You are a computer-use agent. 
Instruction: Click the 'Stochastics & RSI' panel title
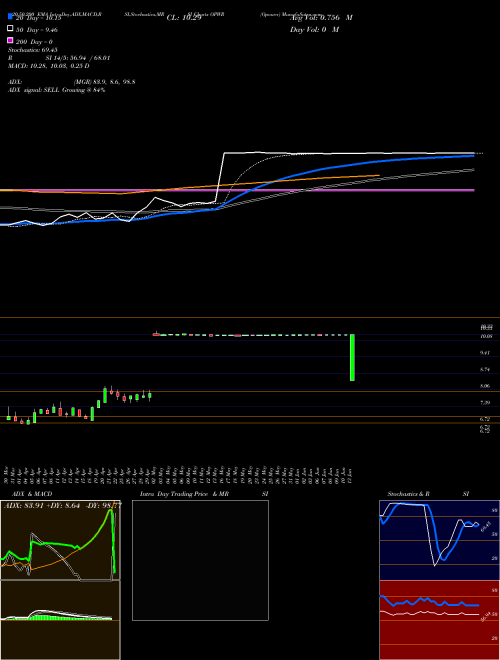click(428, 494)
